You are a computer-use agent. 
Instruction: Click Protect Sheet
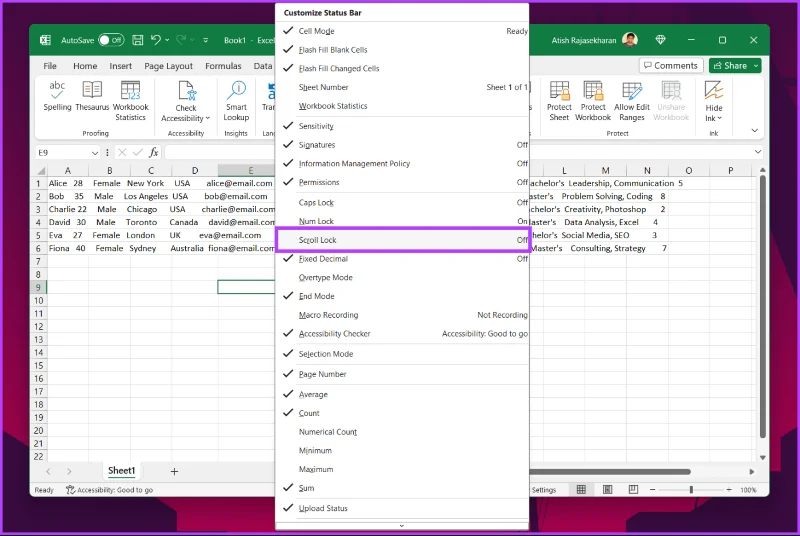(x=559, y=100)
